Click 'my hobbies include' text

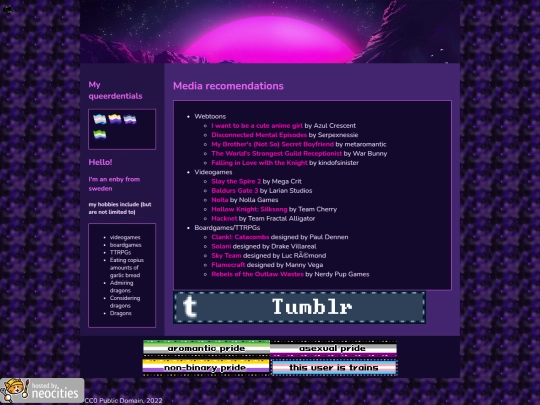[120, 208]
